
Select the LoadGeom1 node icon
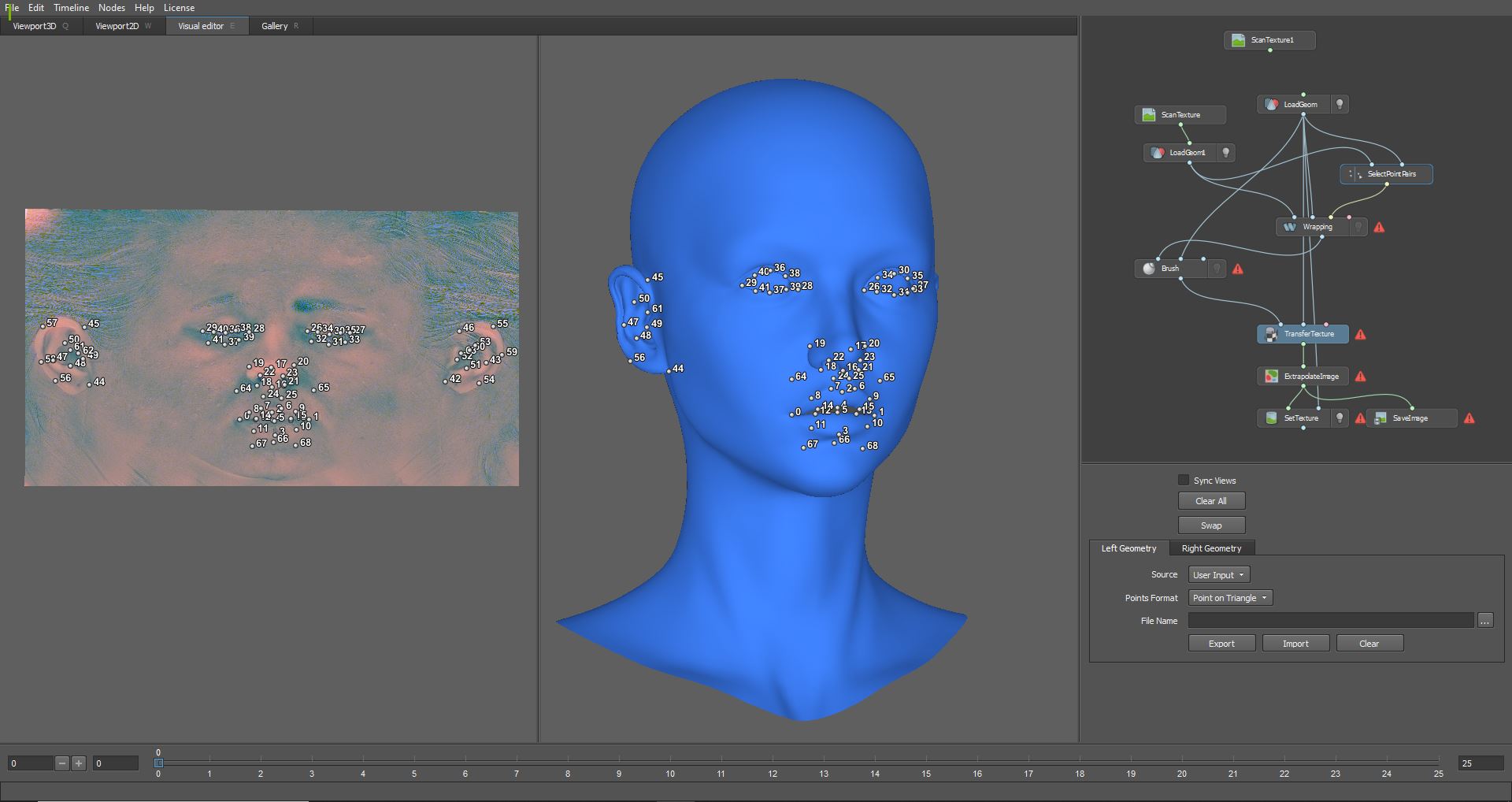[x=1157, y=153]
